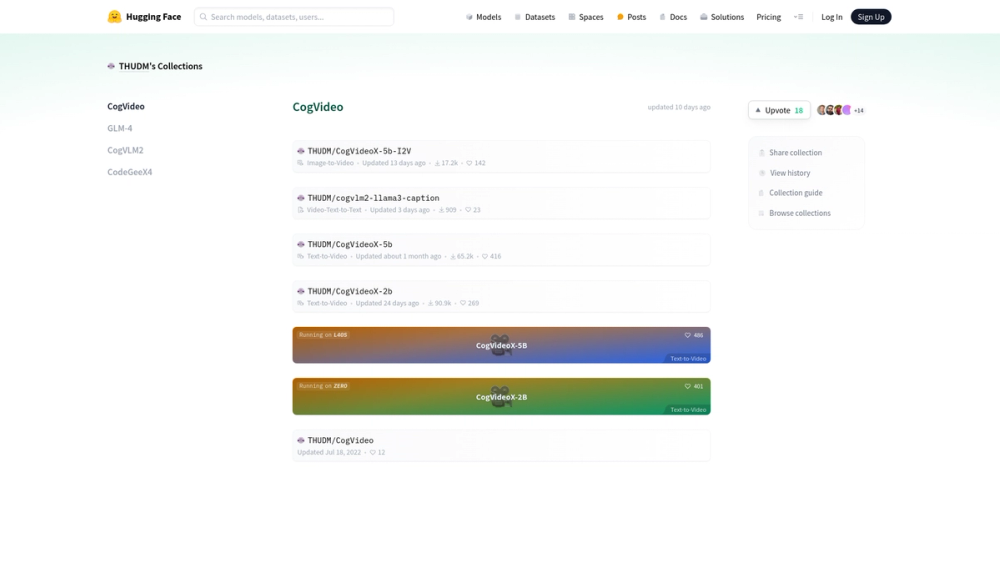This screenshot has height=563, width=1000.
Task: Click the Posts yellow dot icon
Action: coord(620,17)
